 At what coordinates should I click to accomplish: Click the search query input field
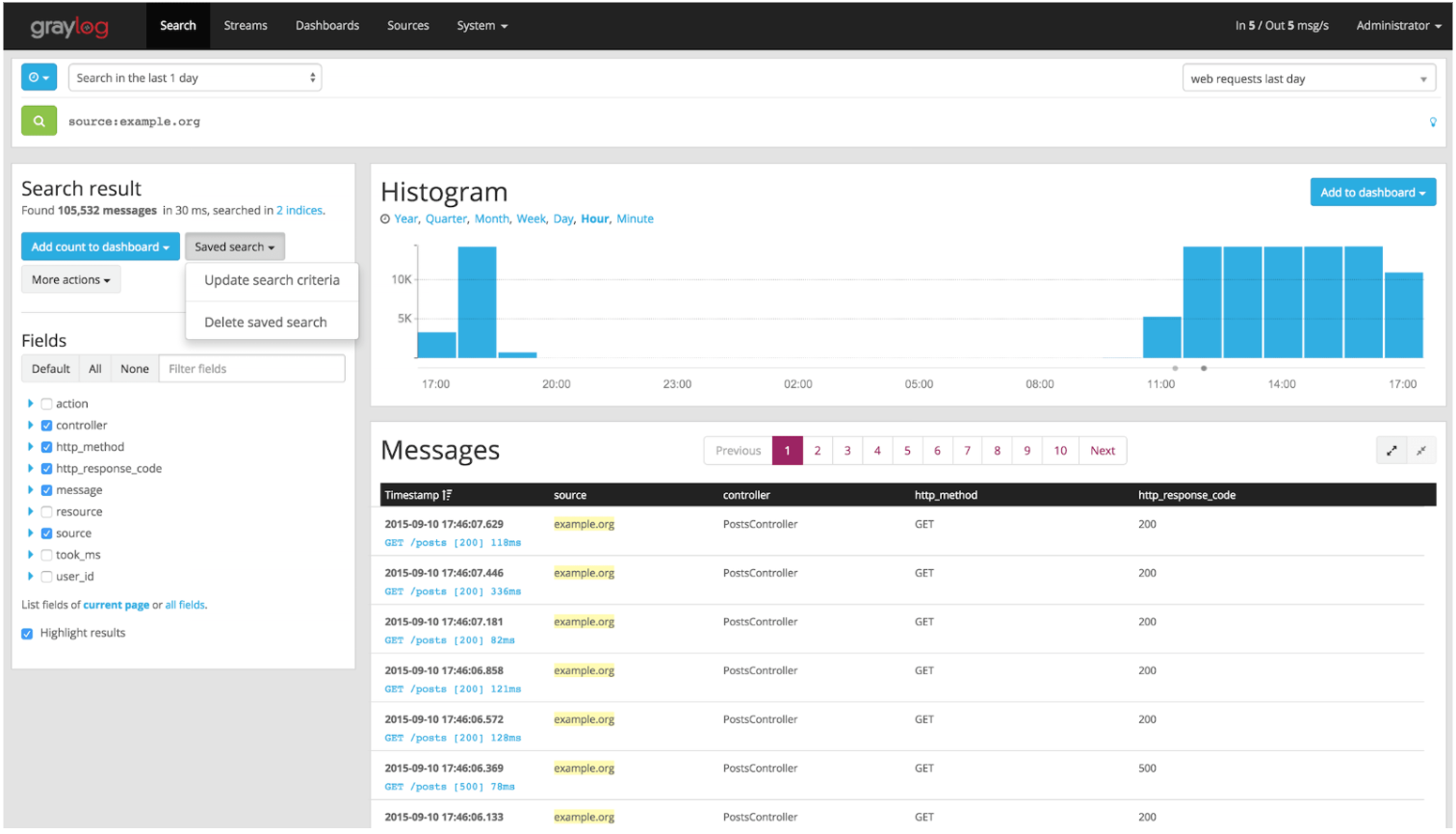741,122
